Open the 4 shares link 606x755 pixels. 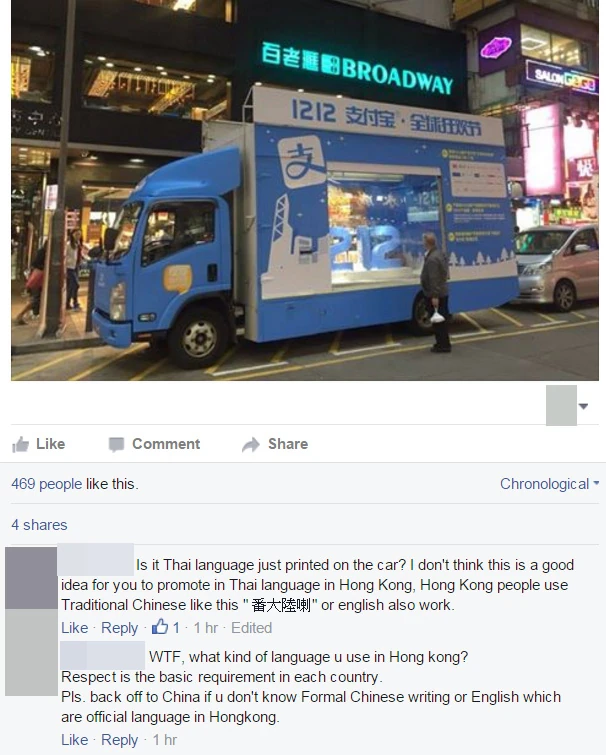click(39, 525)
